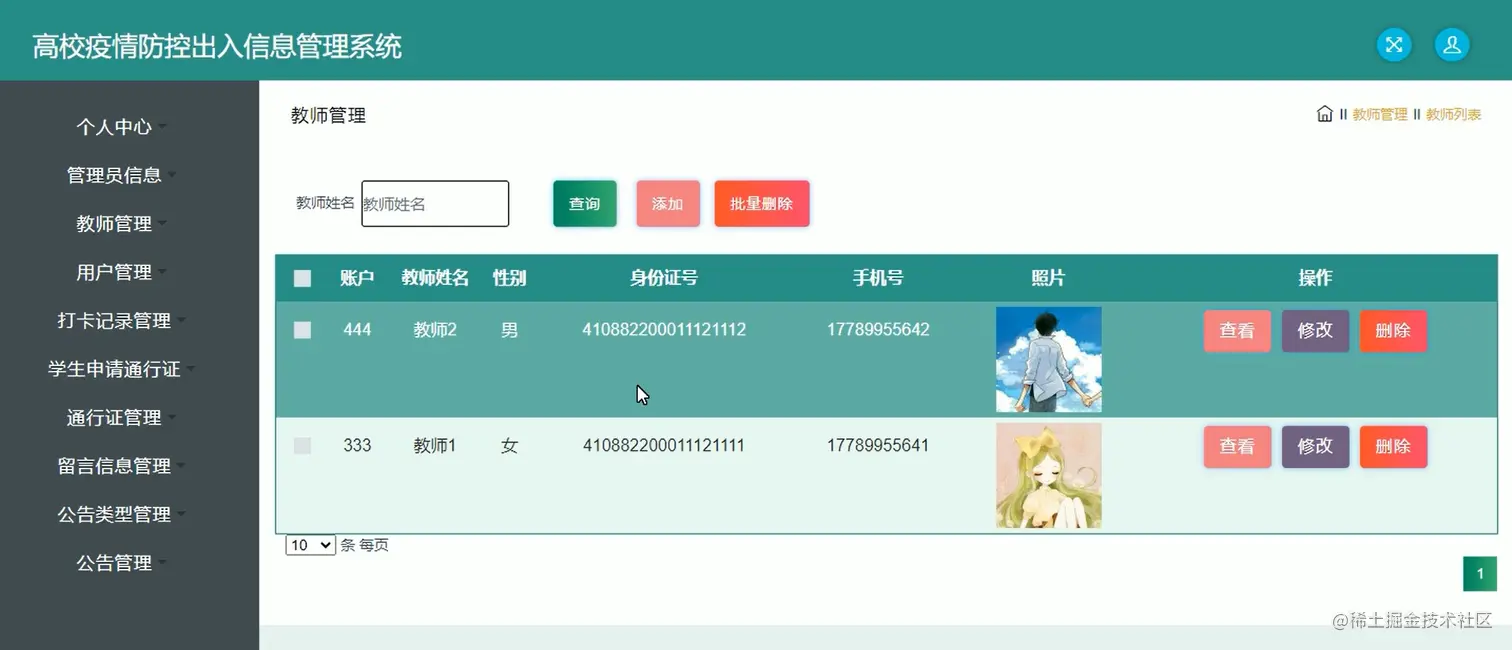Edit 教师1 using 修改 button

[x=1315, y=447]
